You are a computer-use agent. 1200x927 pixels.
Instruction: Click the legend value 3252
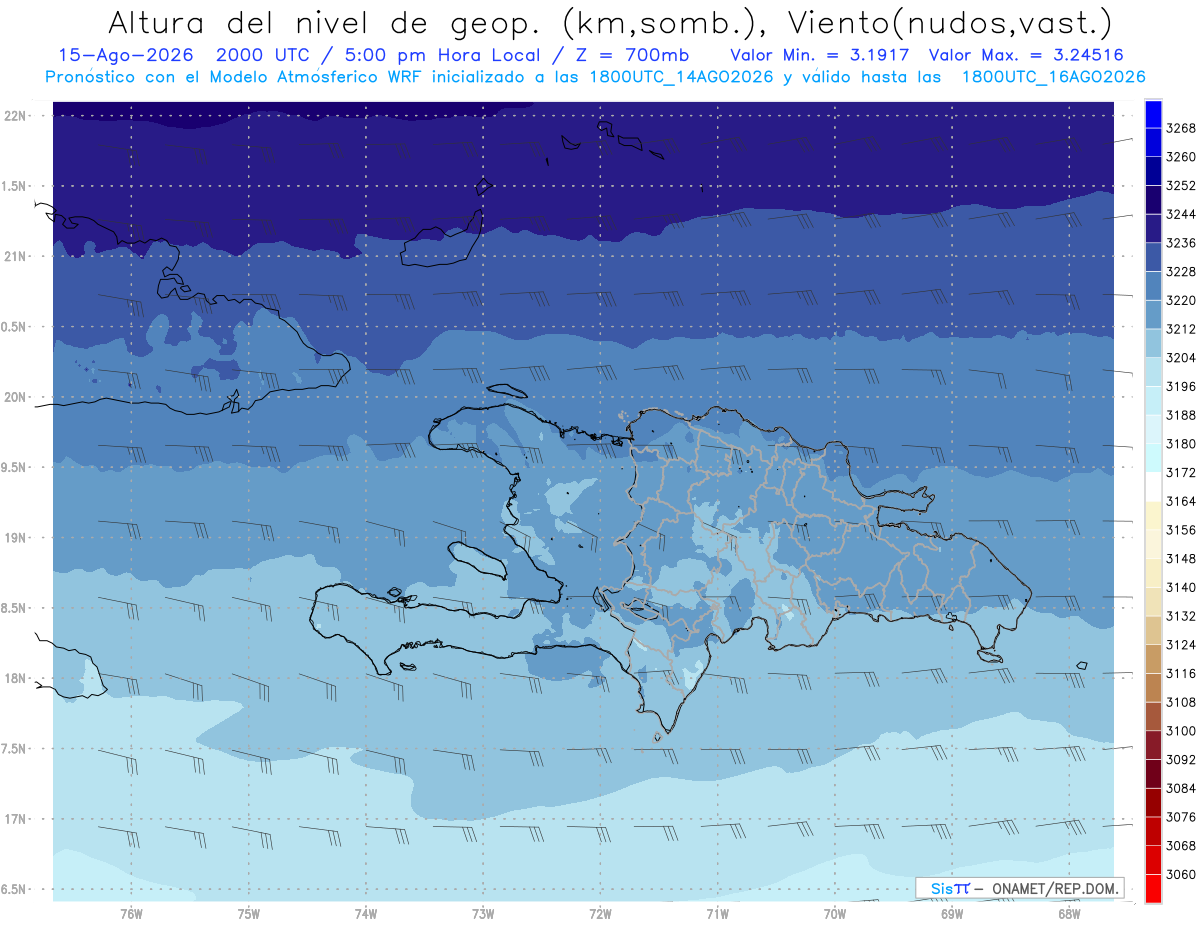click(x=1181, y=185)
